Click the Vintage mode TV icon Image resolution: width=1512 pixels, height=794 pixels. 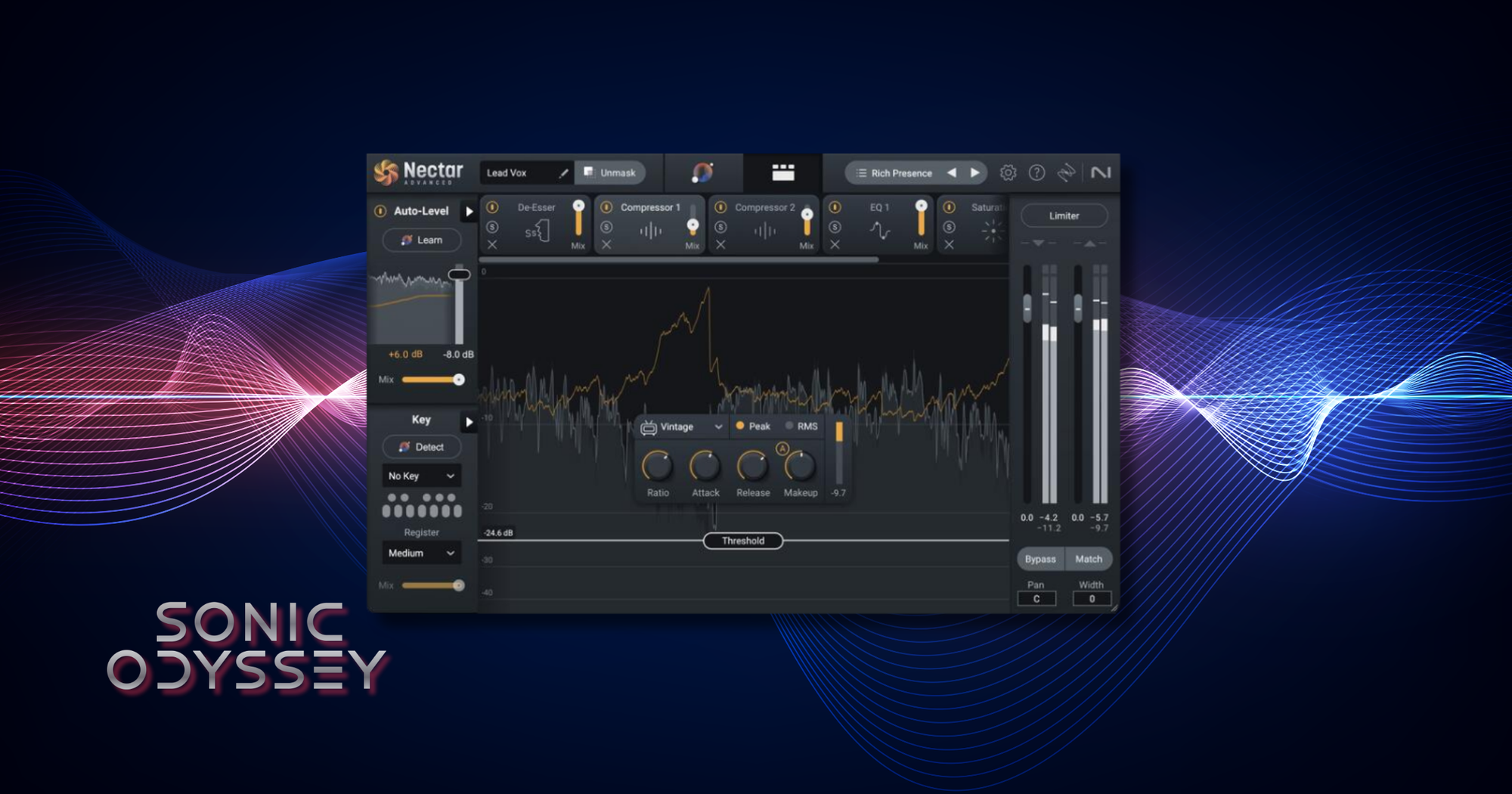(x=649, y=427)
